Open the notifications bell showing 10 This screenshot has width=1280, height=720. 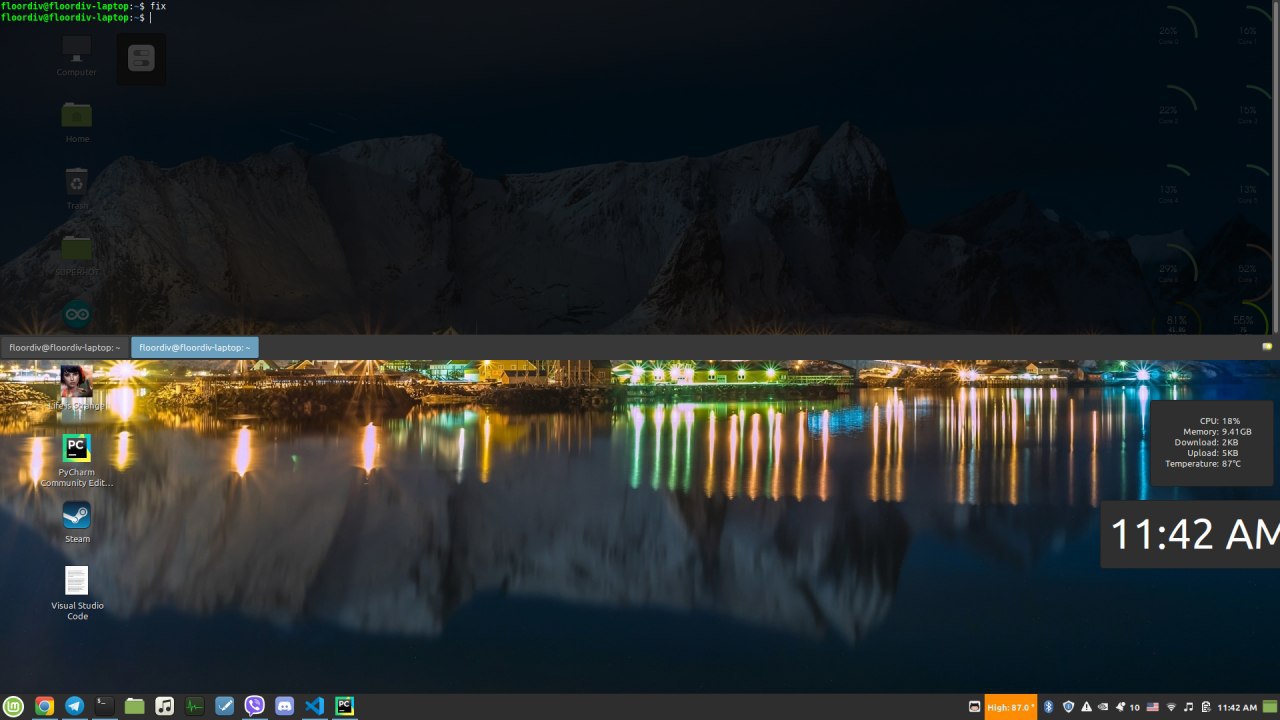(1127, 707)
